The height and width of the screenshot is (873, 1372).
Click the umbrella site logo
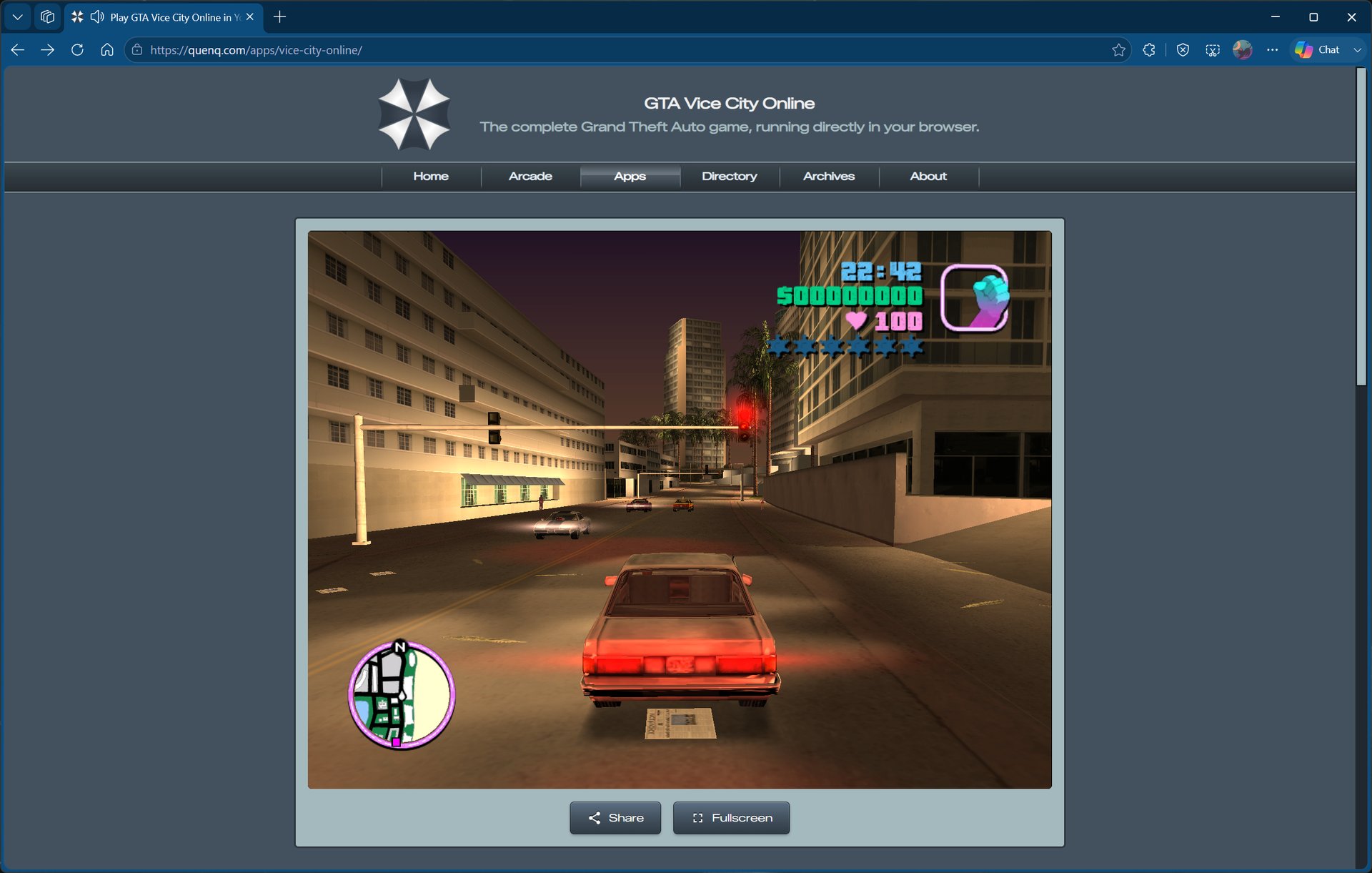pyautogui.click(x=414, y=114)
